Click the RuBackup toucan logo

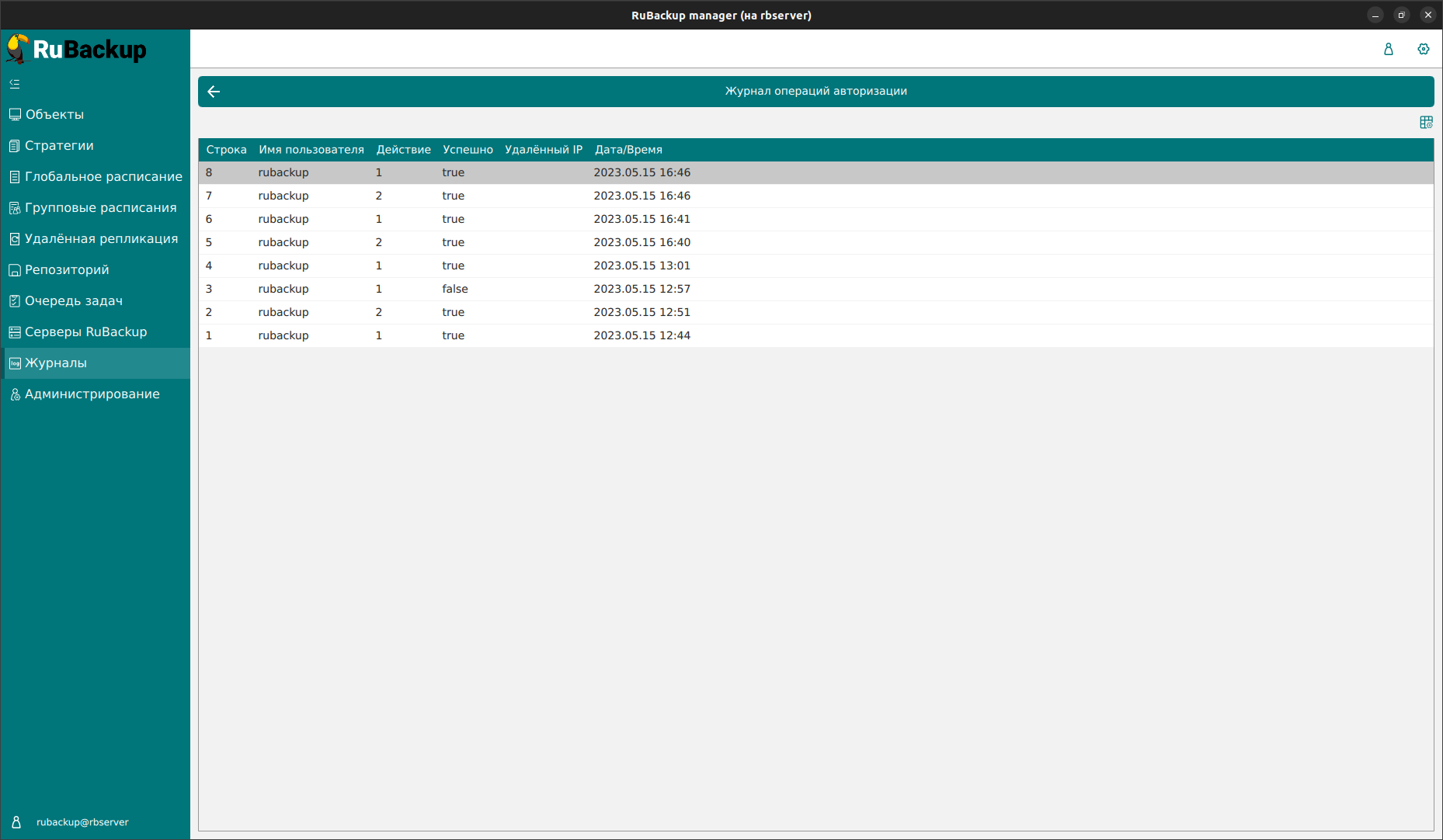(x=19, y=49)
